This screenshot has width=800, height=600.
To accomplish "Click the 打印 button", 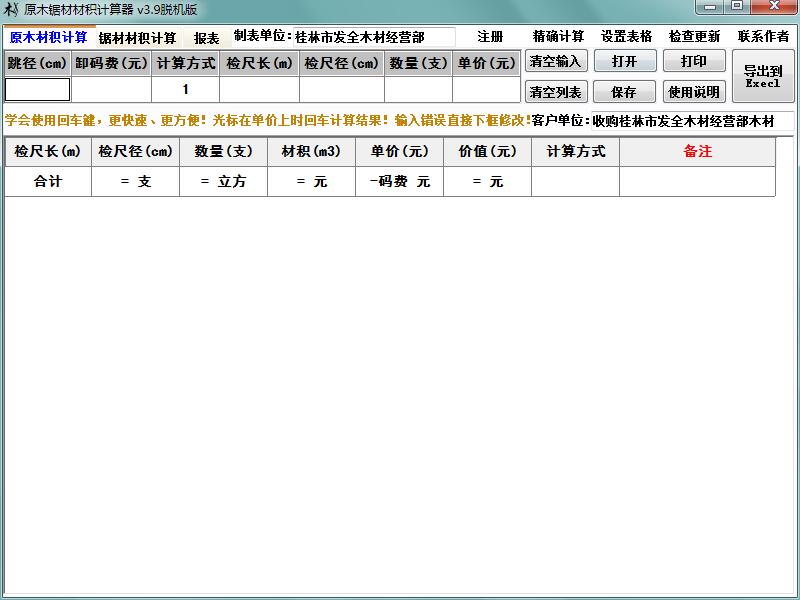I will pyautogui.click(x=694, y=61).
